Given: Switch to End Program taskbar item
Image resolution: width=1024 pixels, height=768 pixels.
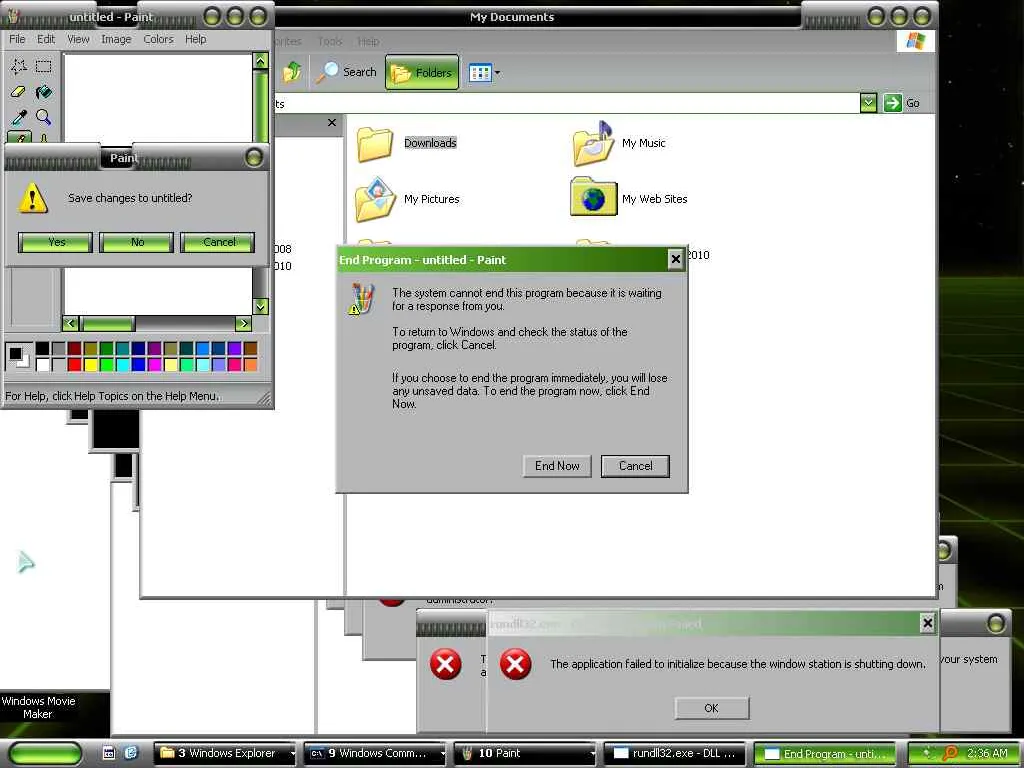Looking at the screenshot, I should pyautogui.click(x=825, y=754).
